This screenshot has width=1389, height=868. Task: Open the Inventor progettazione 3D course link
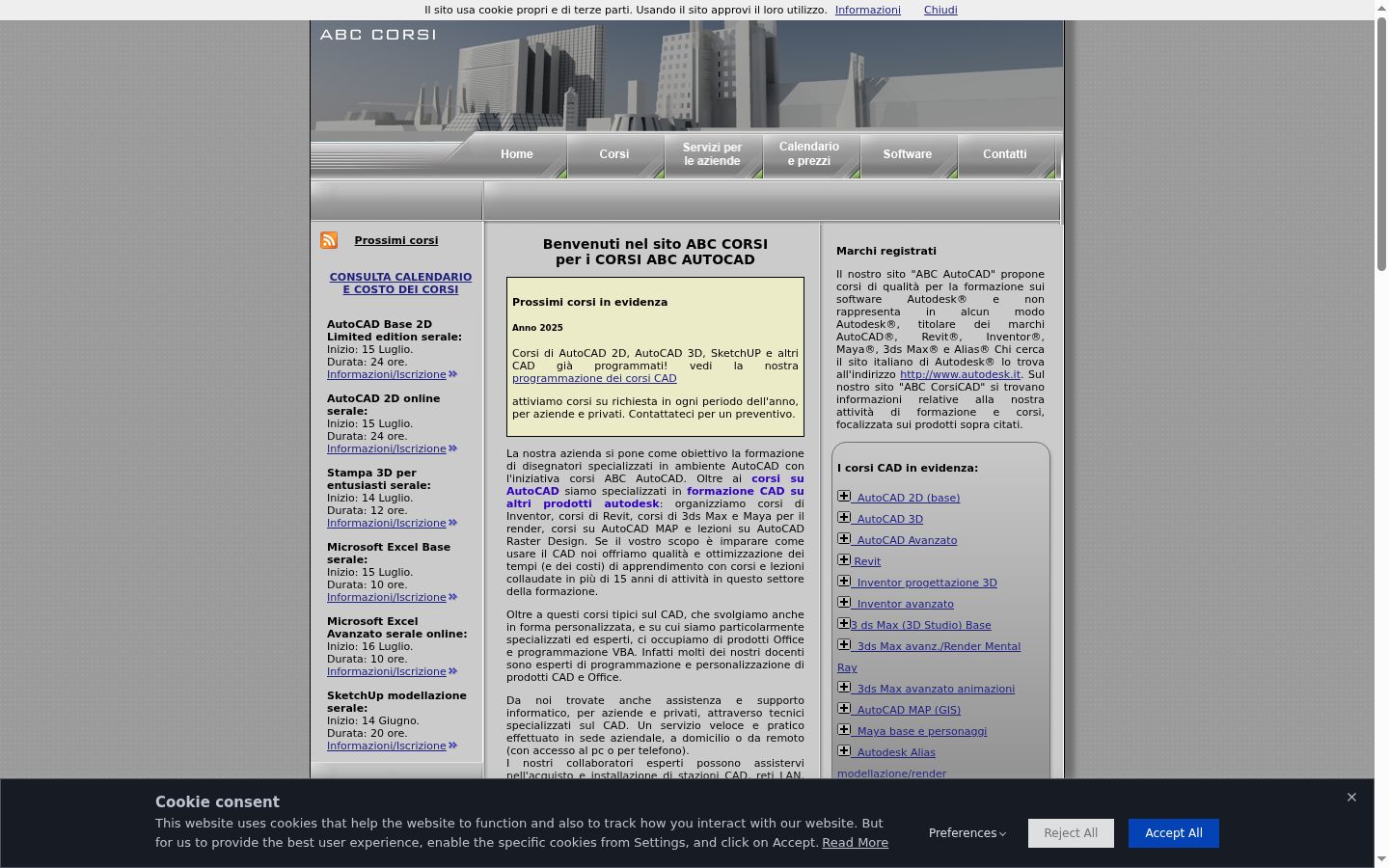[927, 583]
